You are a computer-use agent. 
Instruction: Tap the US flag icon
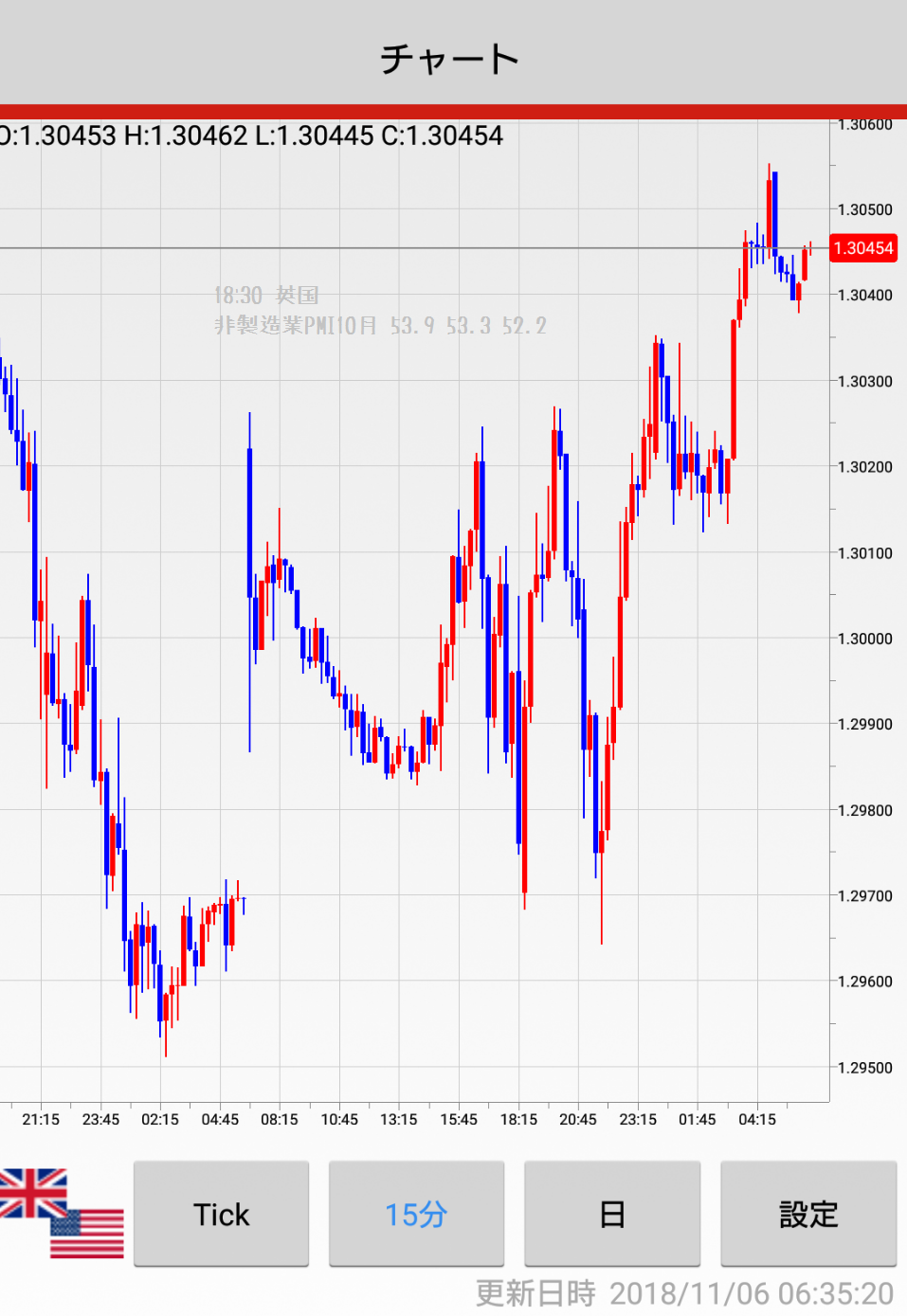click(88, 1233)
